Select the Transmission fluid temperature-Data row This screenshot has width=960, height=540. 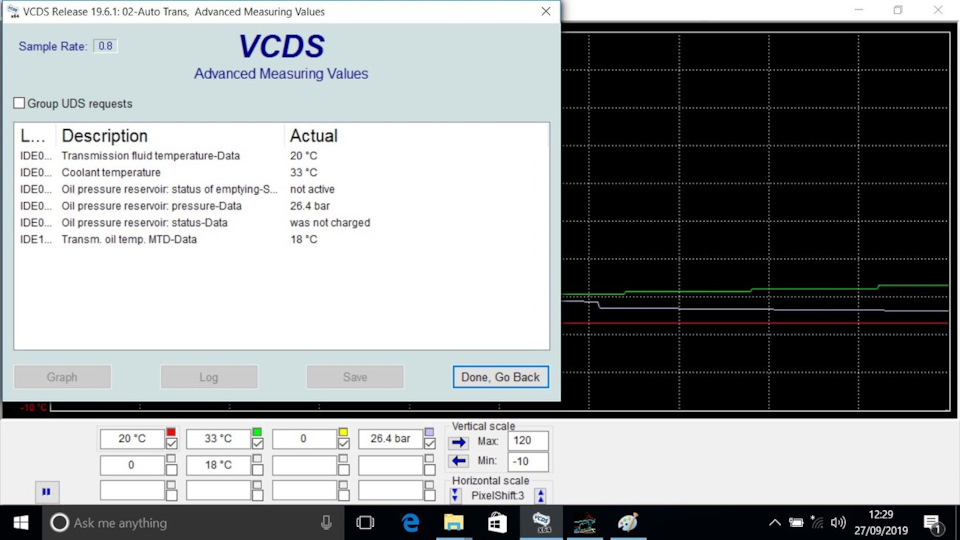point(282,156)
